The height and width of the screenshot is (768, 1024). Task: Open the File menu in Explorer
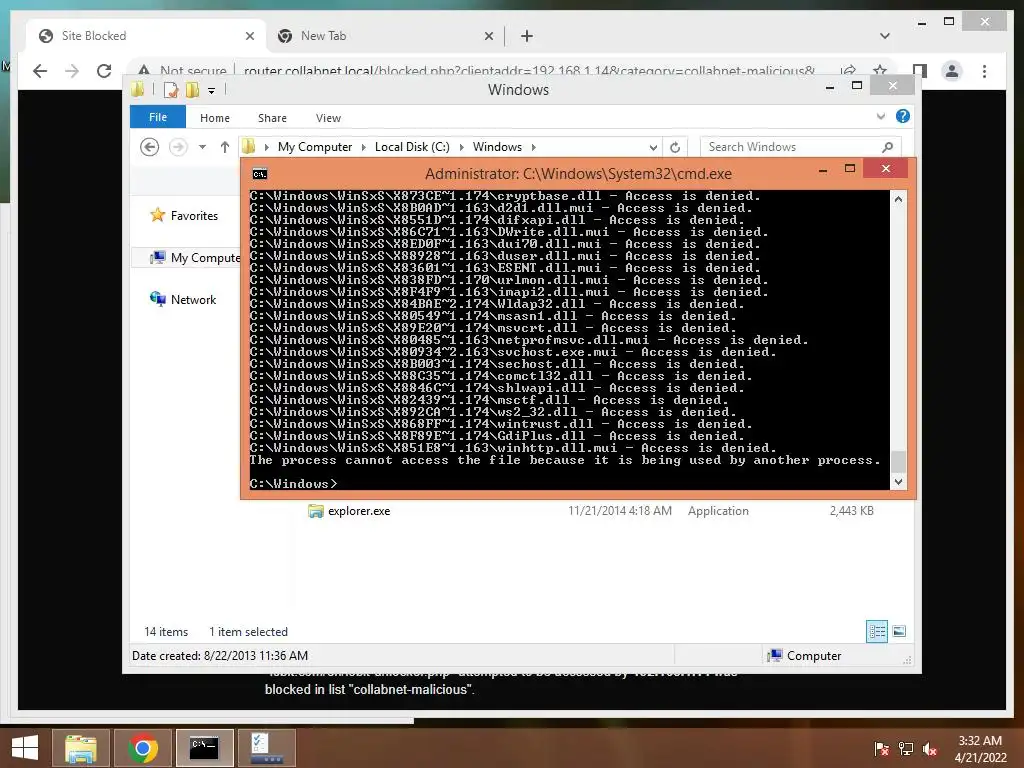pos(158,117)
